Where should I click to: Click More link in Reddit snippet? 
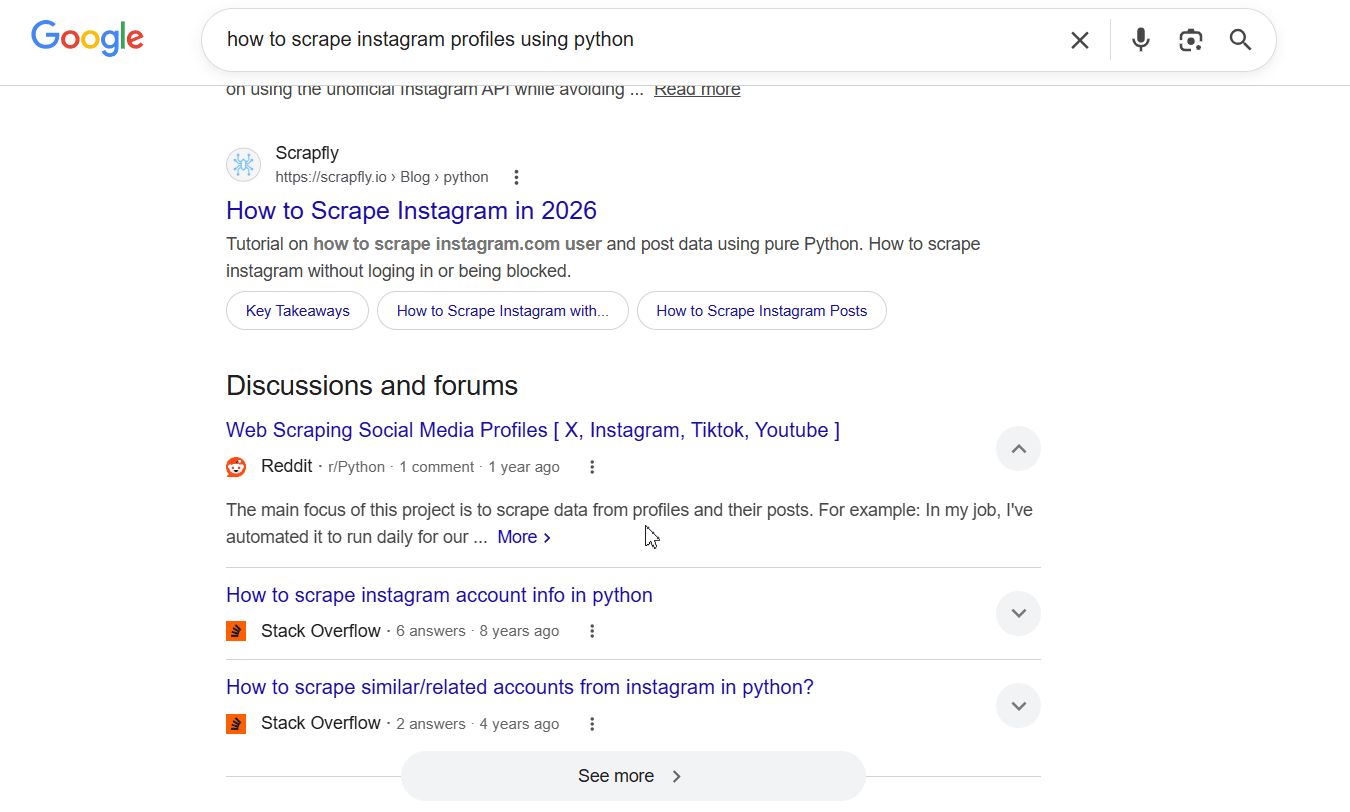tap(524, 537)
